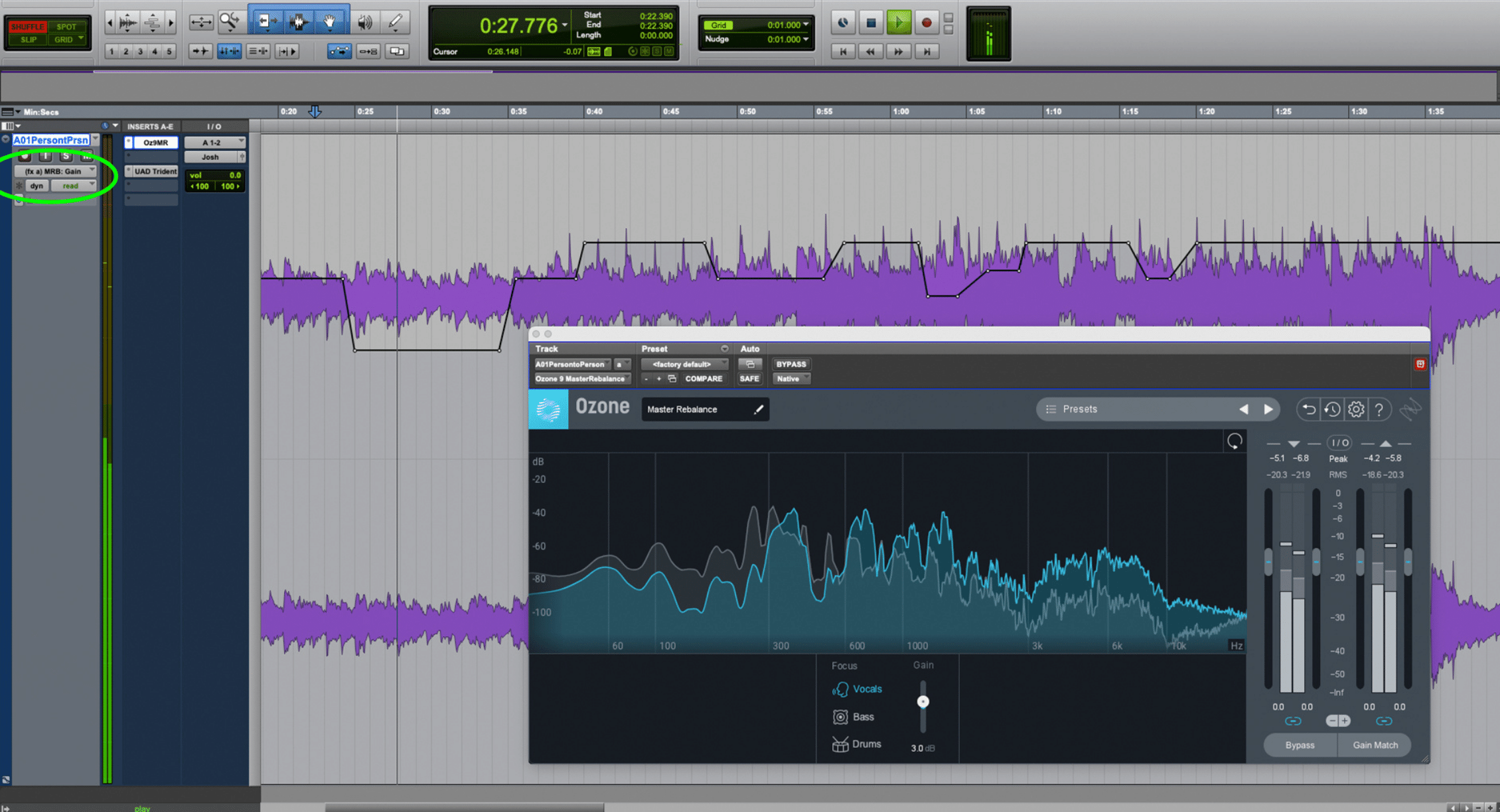Toggle Insertion Follows Playback icon
The image size is (1500, 812).
pyautogui.click(x=286, y=51)
